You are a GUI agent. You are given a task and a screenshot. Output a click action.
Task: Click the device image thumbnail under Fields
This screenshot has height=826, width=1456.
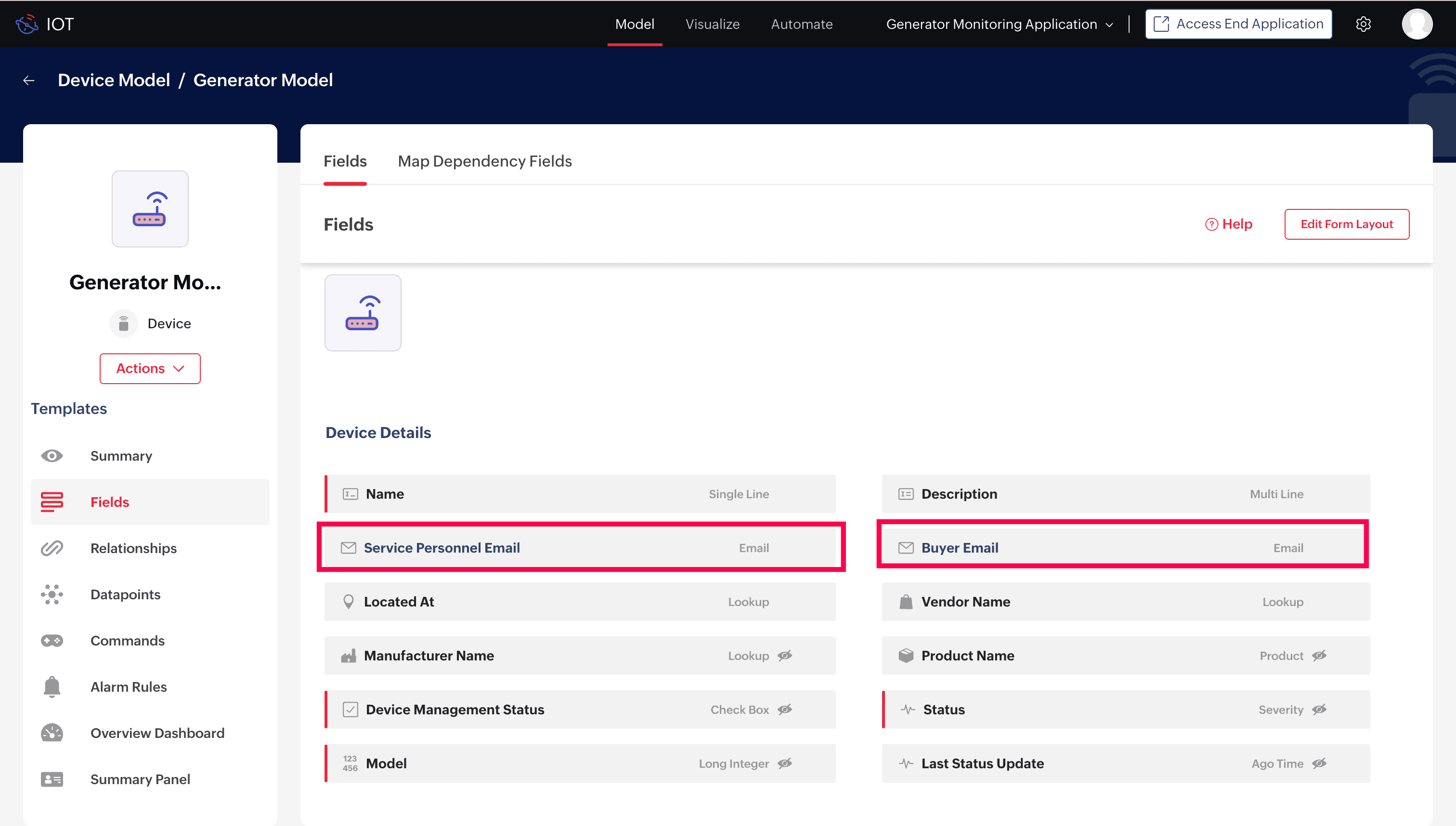pos(363,312)
